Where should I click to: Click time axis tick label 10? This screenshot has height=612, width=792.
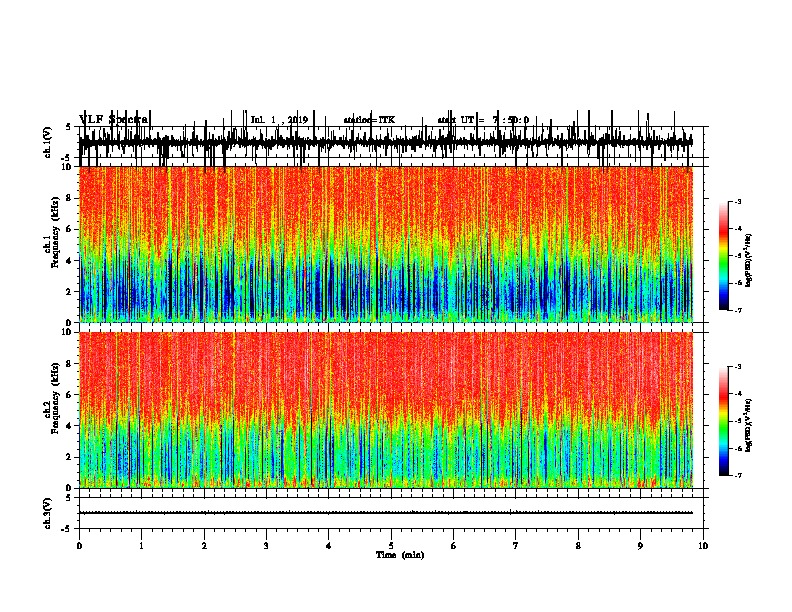pos(703,546)
